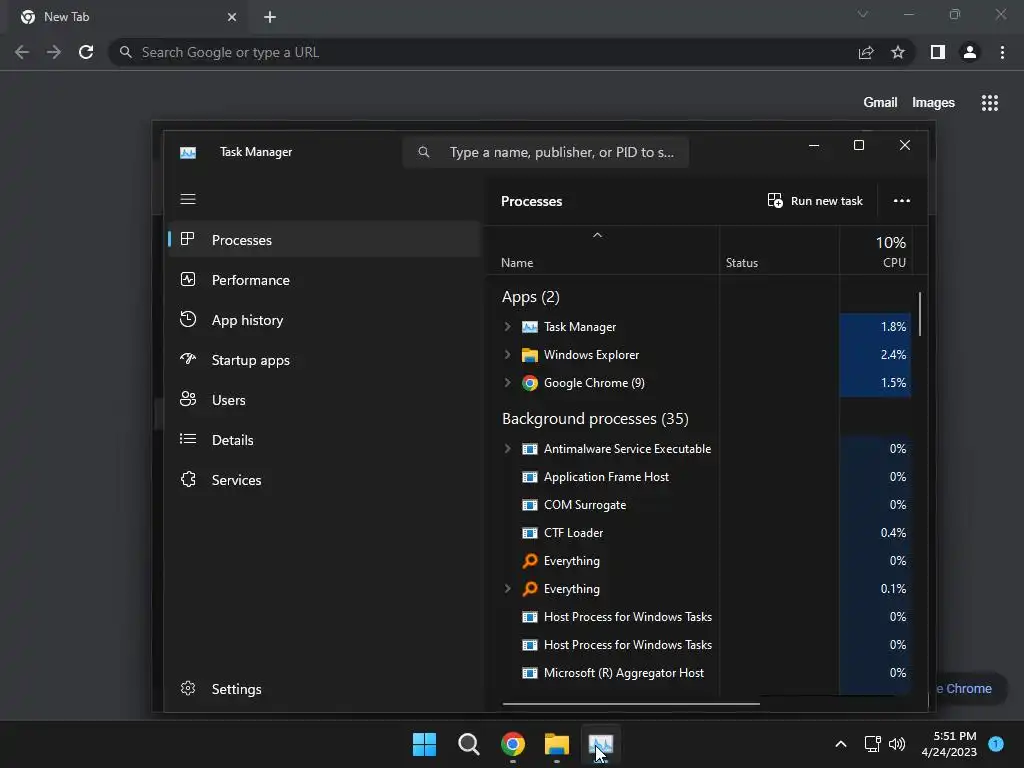Expand the Task Manager process row
The width and height of the screenshot is (1024, 768).
pos(507,327)
